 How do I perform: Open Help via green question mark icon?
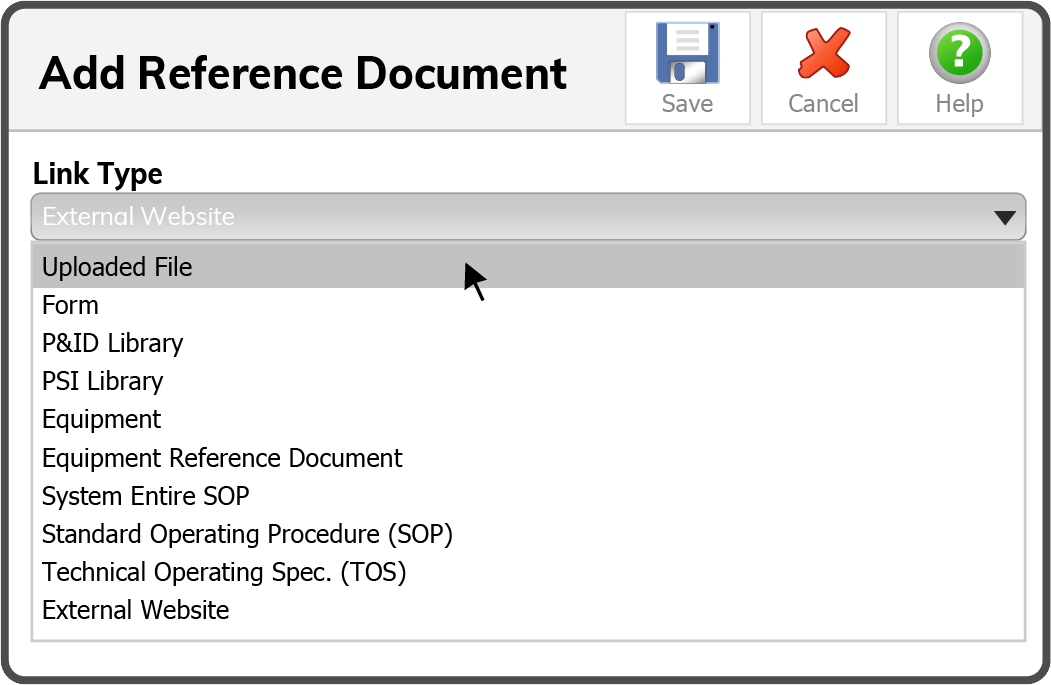[x=959, y=53]
